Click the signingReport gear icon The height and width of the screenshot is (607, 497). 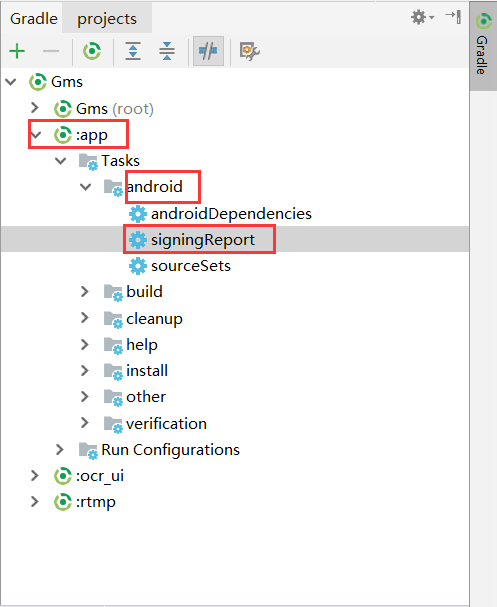click(138, 240)
